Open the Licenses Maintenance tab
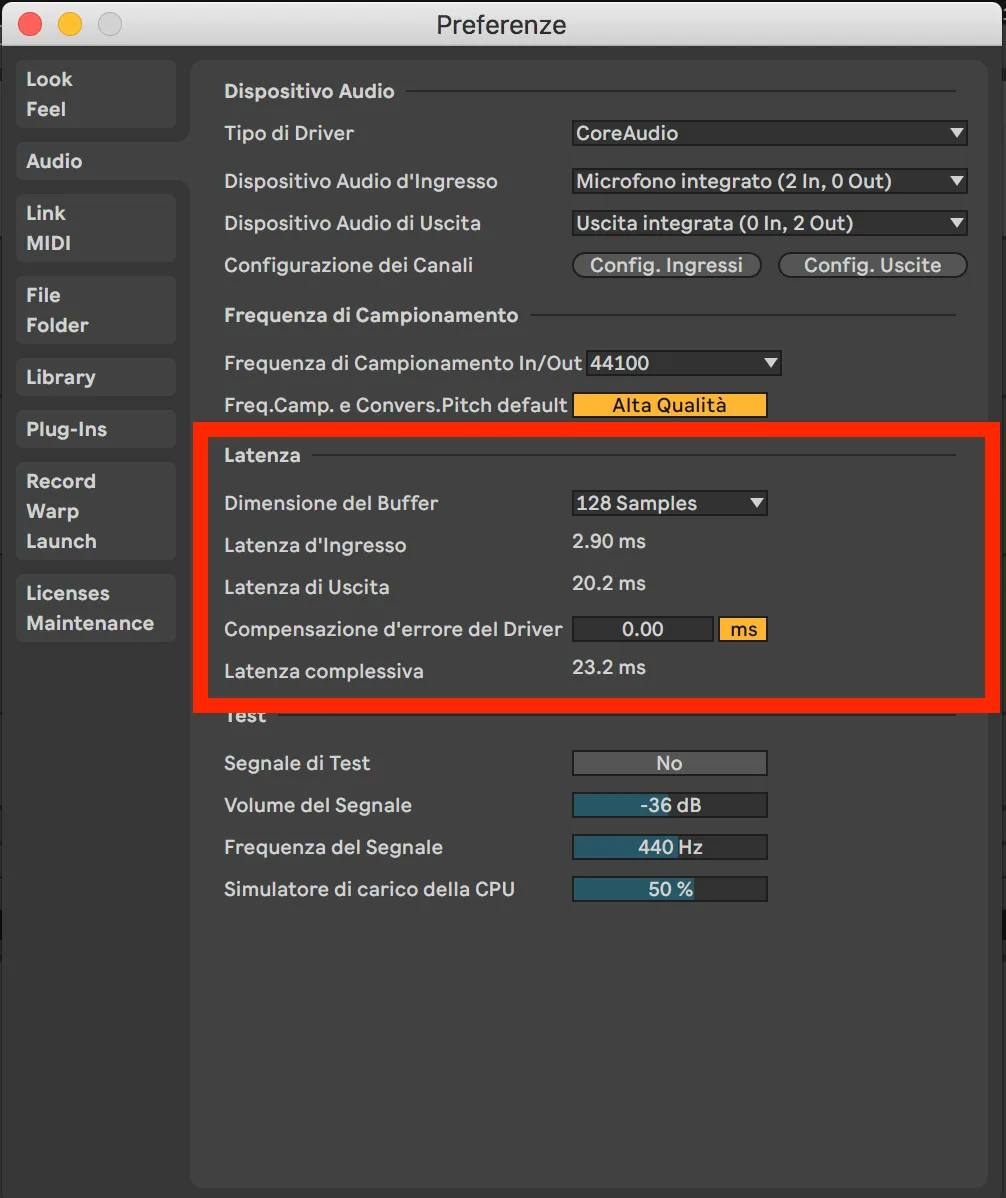The height and width of the screenshot is (1198, 1006). pyautogui.click(x=96, y=608)
